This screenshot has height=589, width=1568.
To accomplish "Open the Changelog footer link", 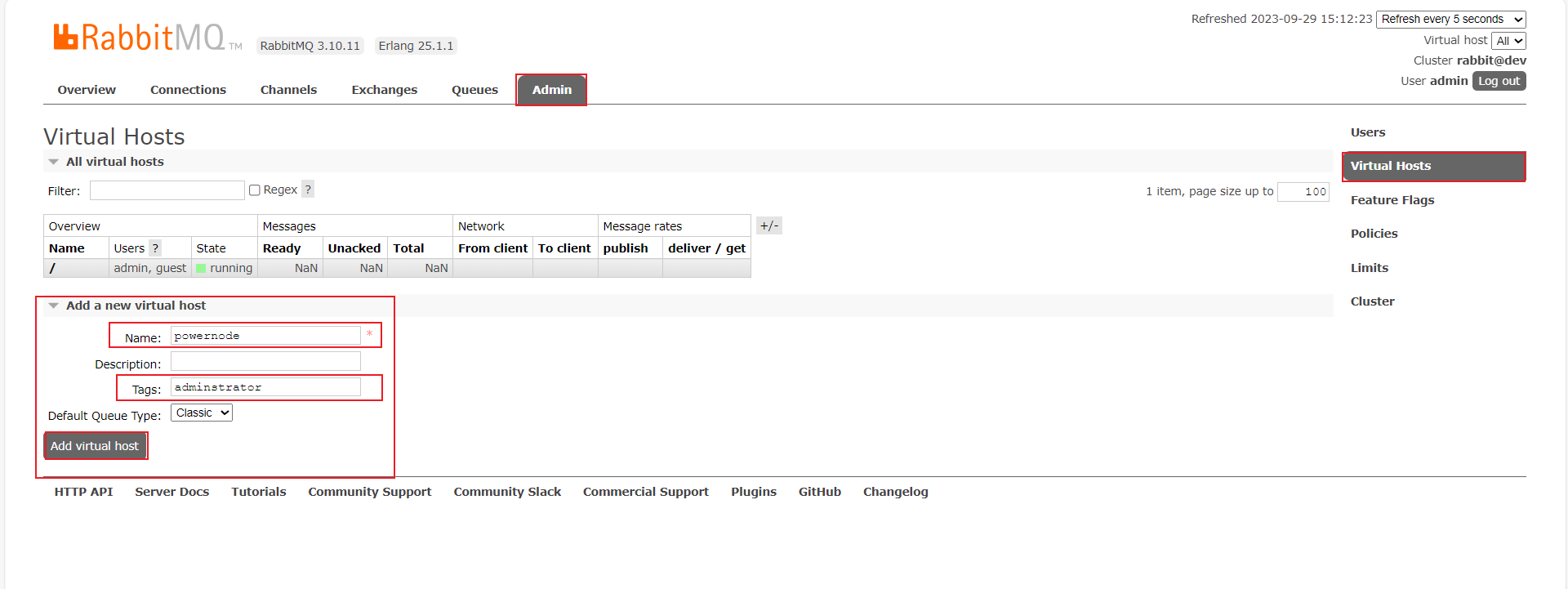I will 896,492.
